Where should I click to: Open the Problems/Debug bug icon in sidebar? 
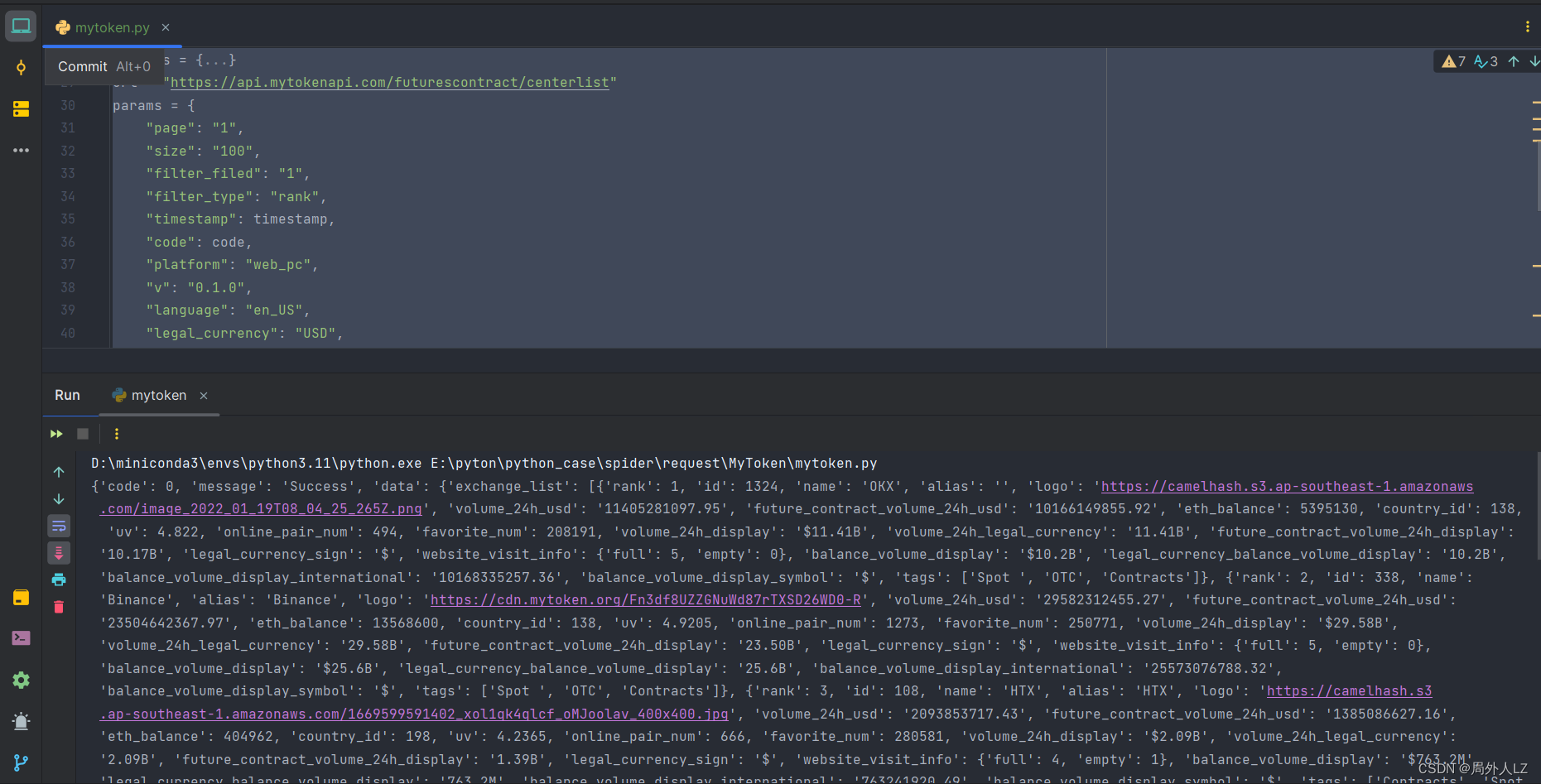click(21, 721)
